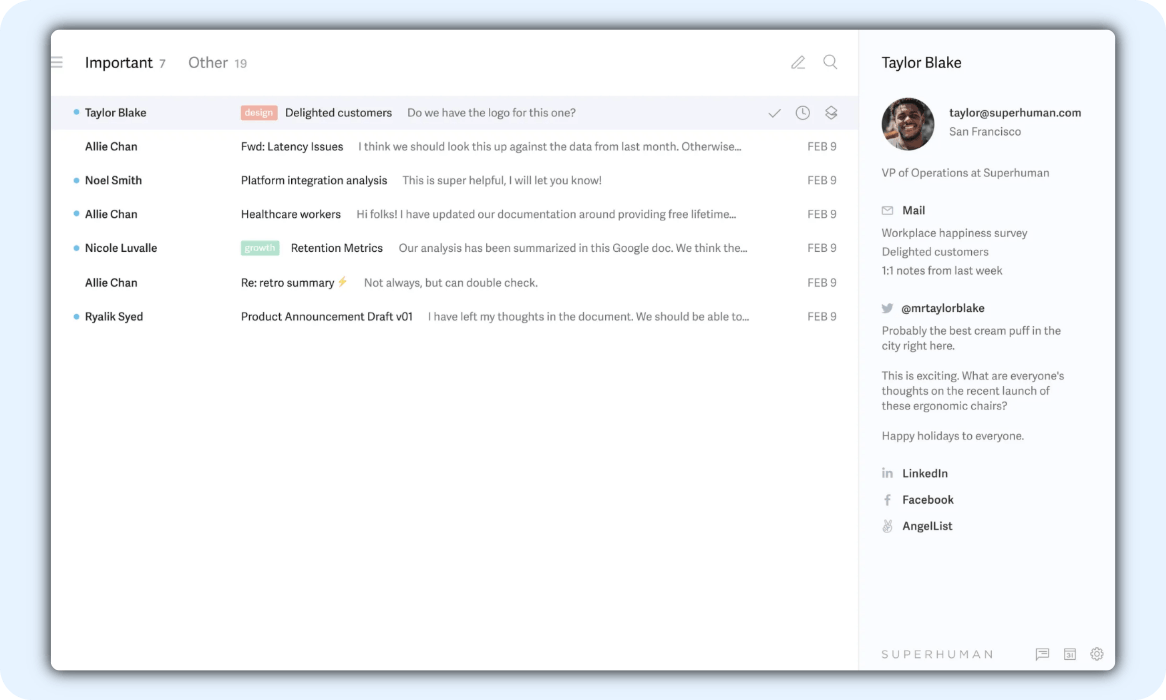Screen dimensions: 1166x700
Task: Click the layers icon on Taylor Blake row
Action: pos(831,113)
